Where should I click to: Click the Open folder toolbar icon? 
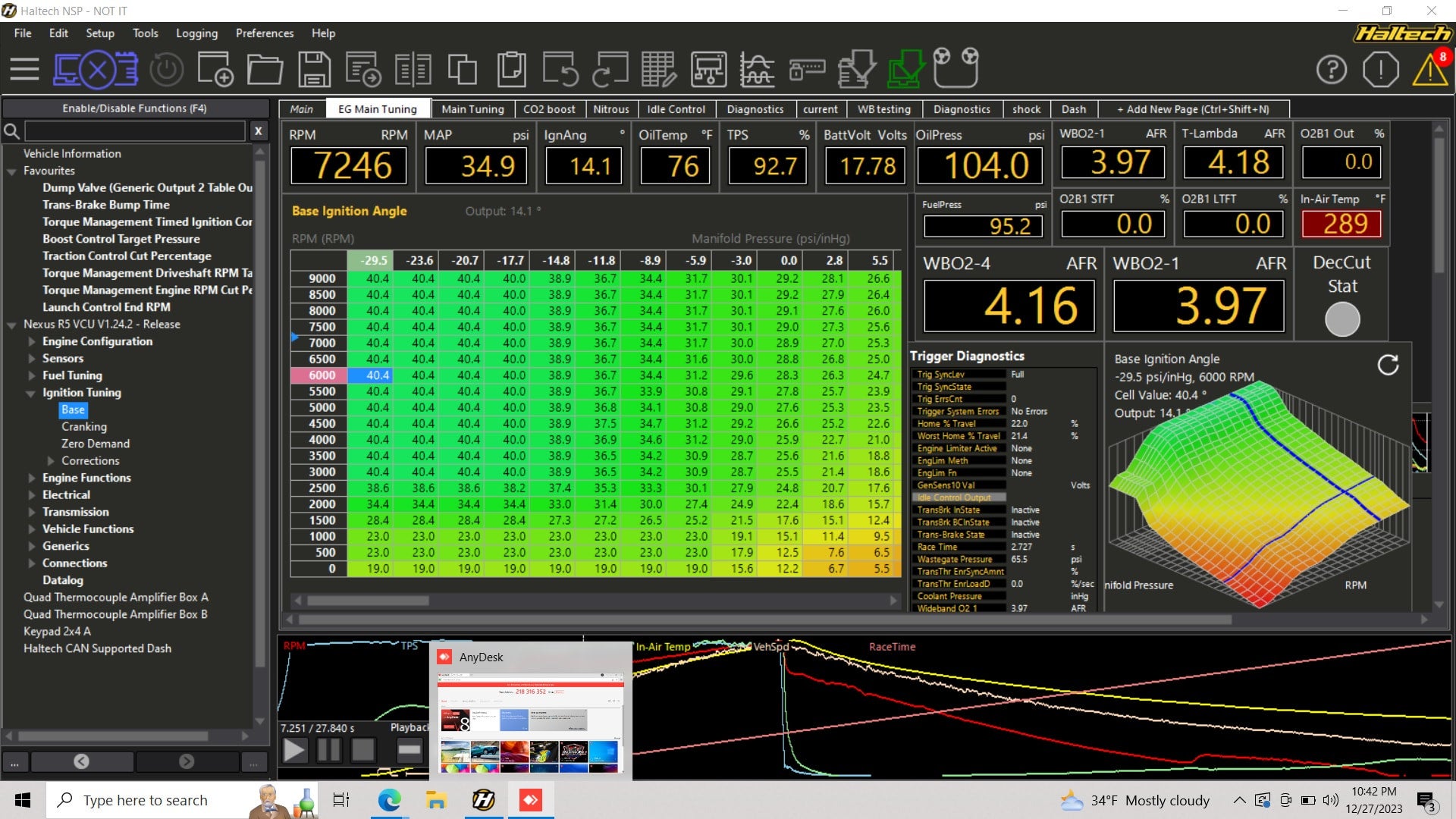click(264, 69)
